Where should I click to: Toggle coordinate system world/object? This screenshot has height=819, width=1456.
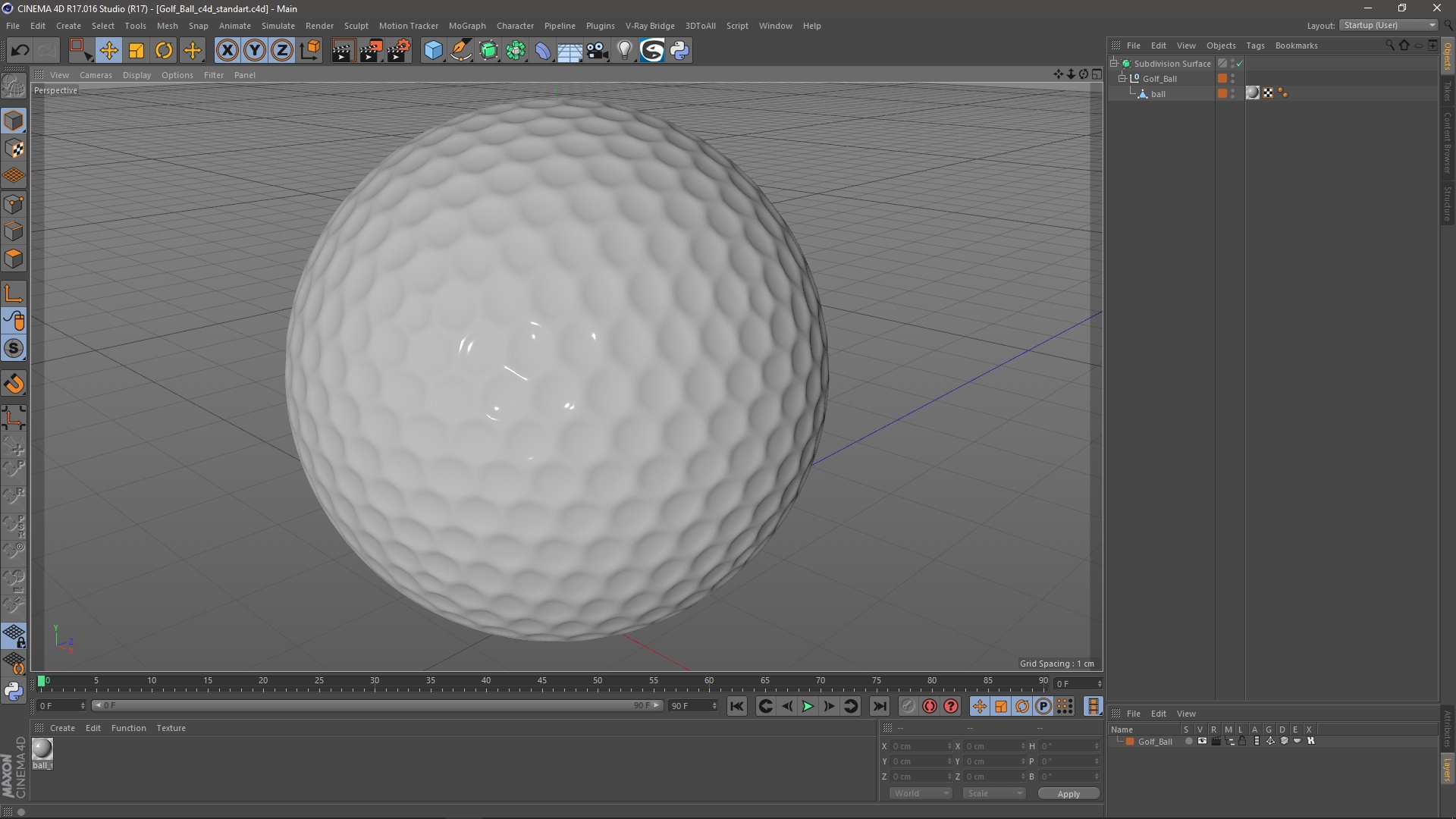(309, 51)
